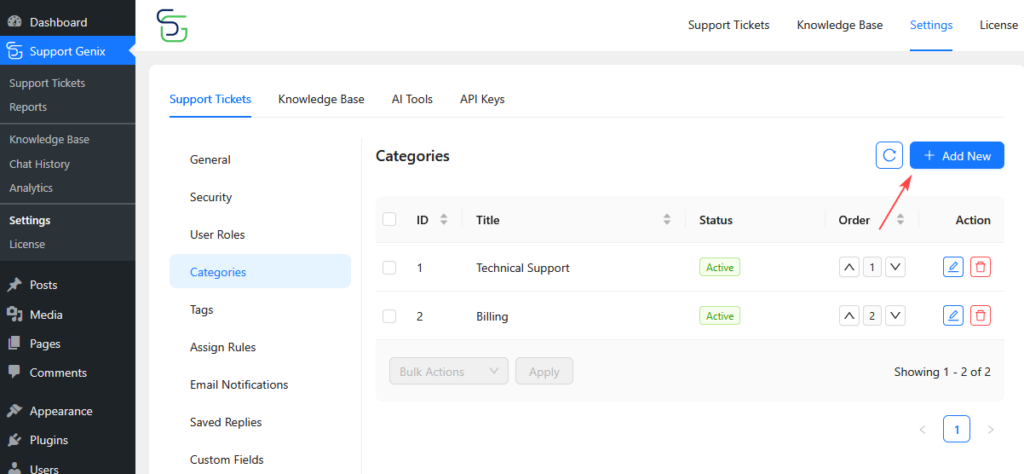
Task: Click the Technical Support order number field
Action: coord(872,267)
